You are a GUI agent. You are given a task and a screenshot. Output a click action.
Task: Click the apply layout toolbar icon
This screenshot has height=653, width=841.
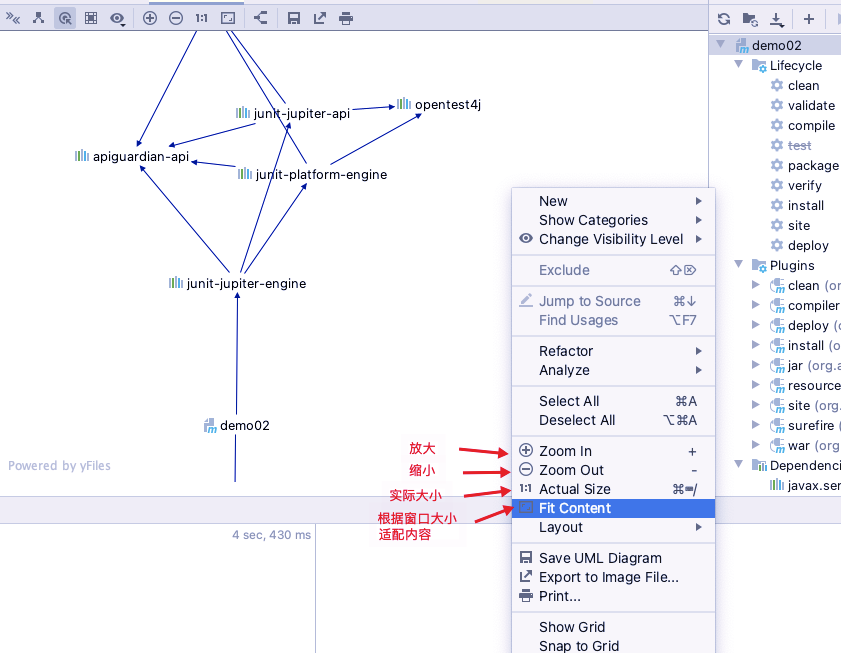(x=261, y=18)
